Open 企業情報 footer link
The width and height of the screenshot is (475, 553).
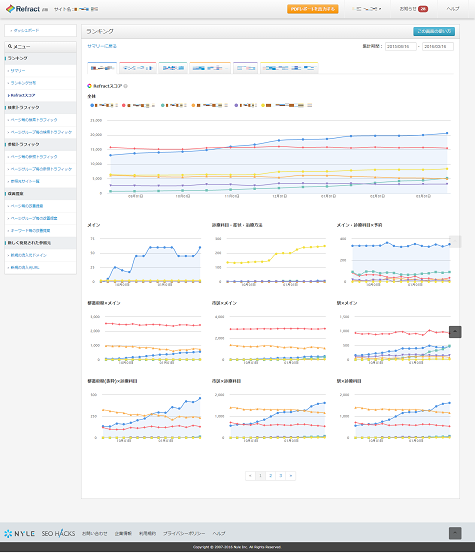[x=123, y=534]
